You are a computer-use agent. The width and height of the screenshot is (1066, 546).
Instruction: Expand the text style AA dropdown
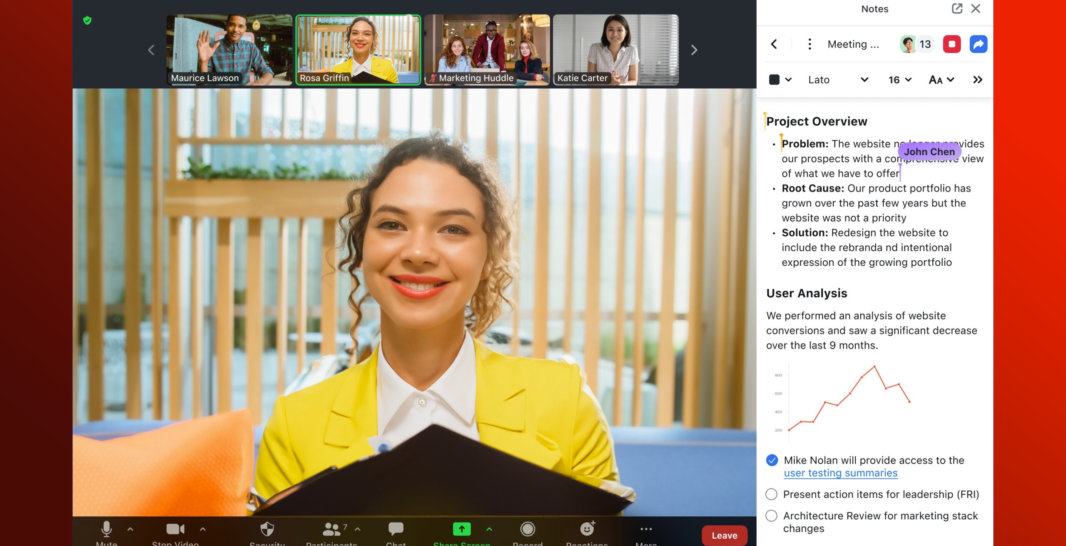pos(941,80)
